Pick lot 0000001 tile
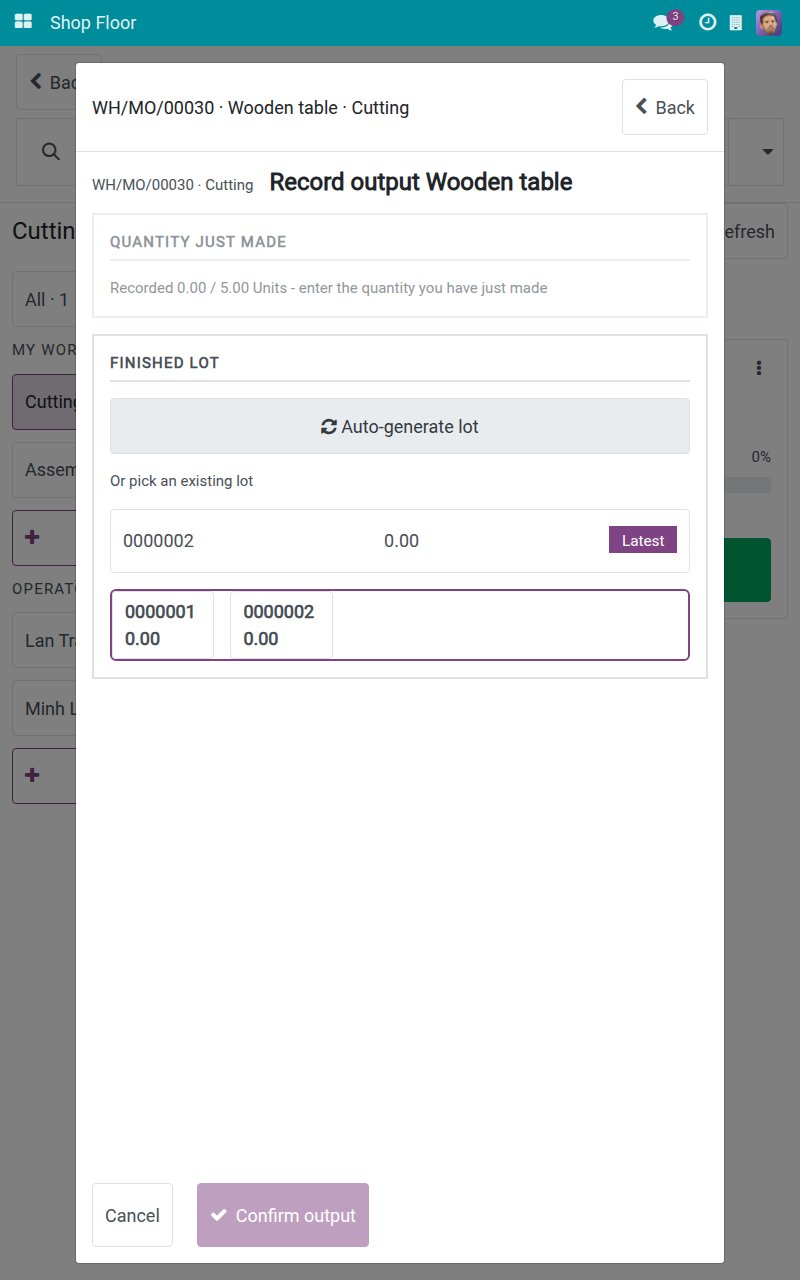The width and height of the screenshot is (800, 1280). coord(162,625)
